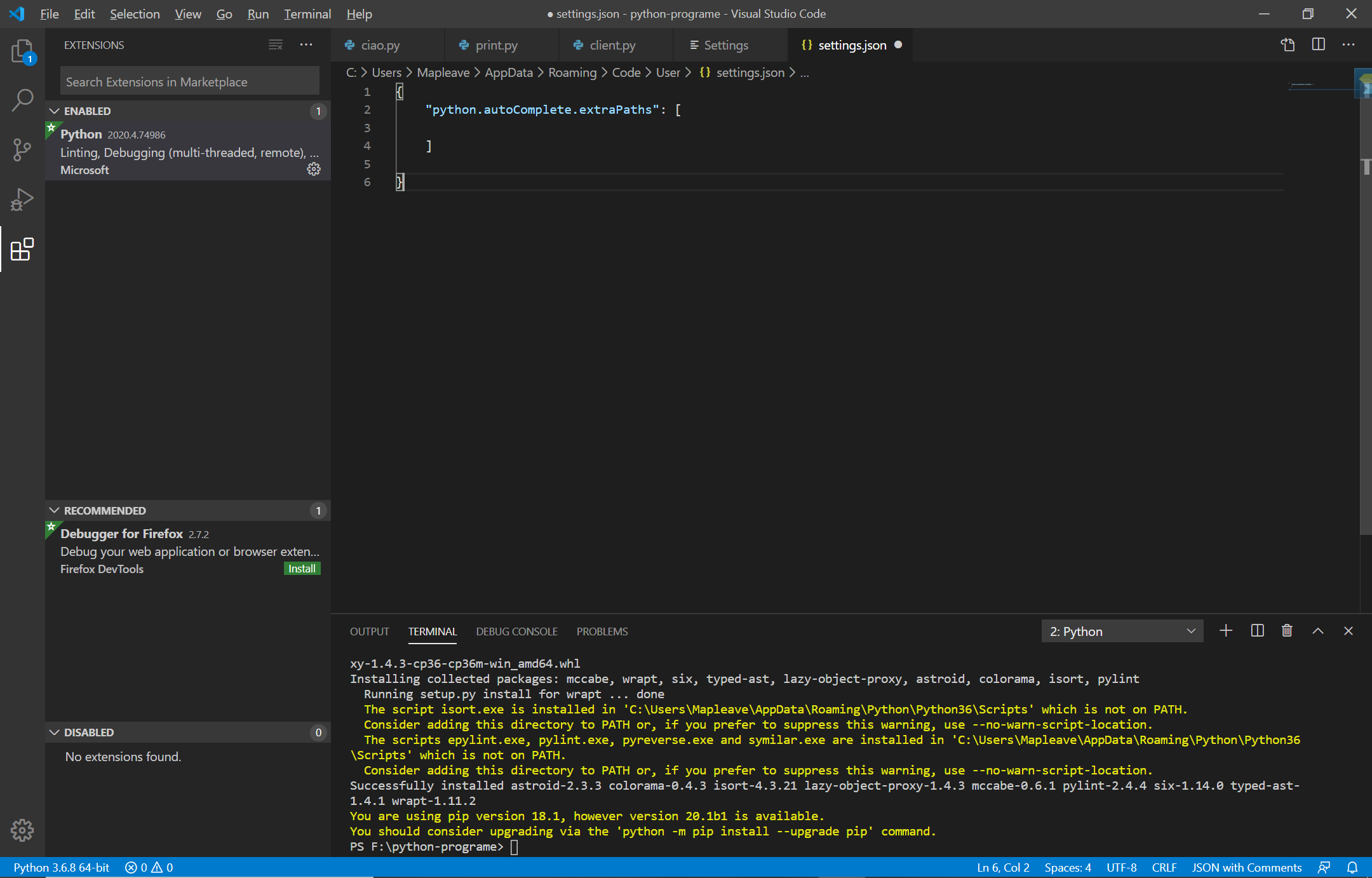
Task: Open the Search view
Action: tap(22, 100)
